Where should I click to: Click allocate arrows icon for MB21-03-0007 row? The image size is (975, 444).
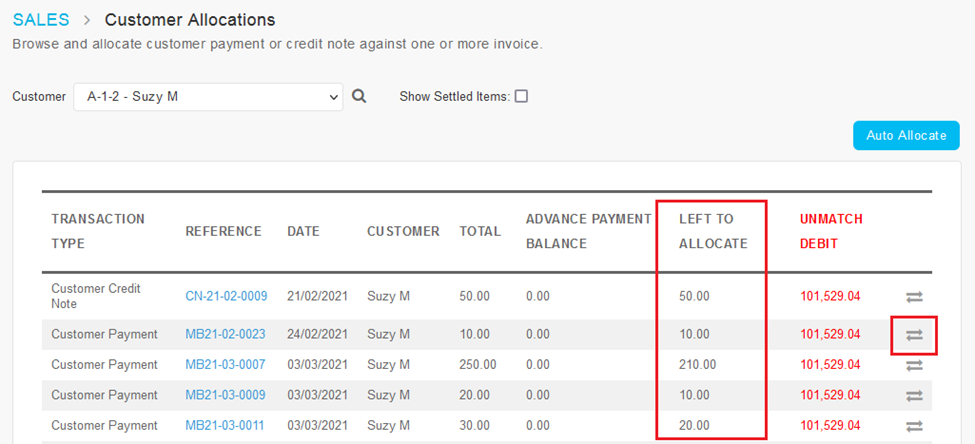pos(914,365)
